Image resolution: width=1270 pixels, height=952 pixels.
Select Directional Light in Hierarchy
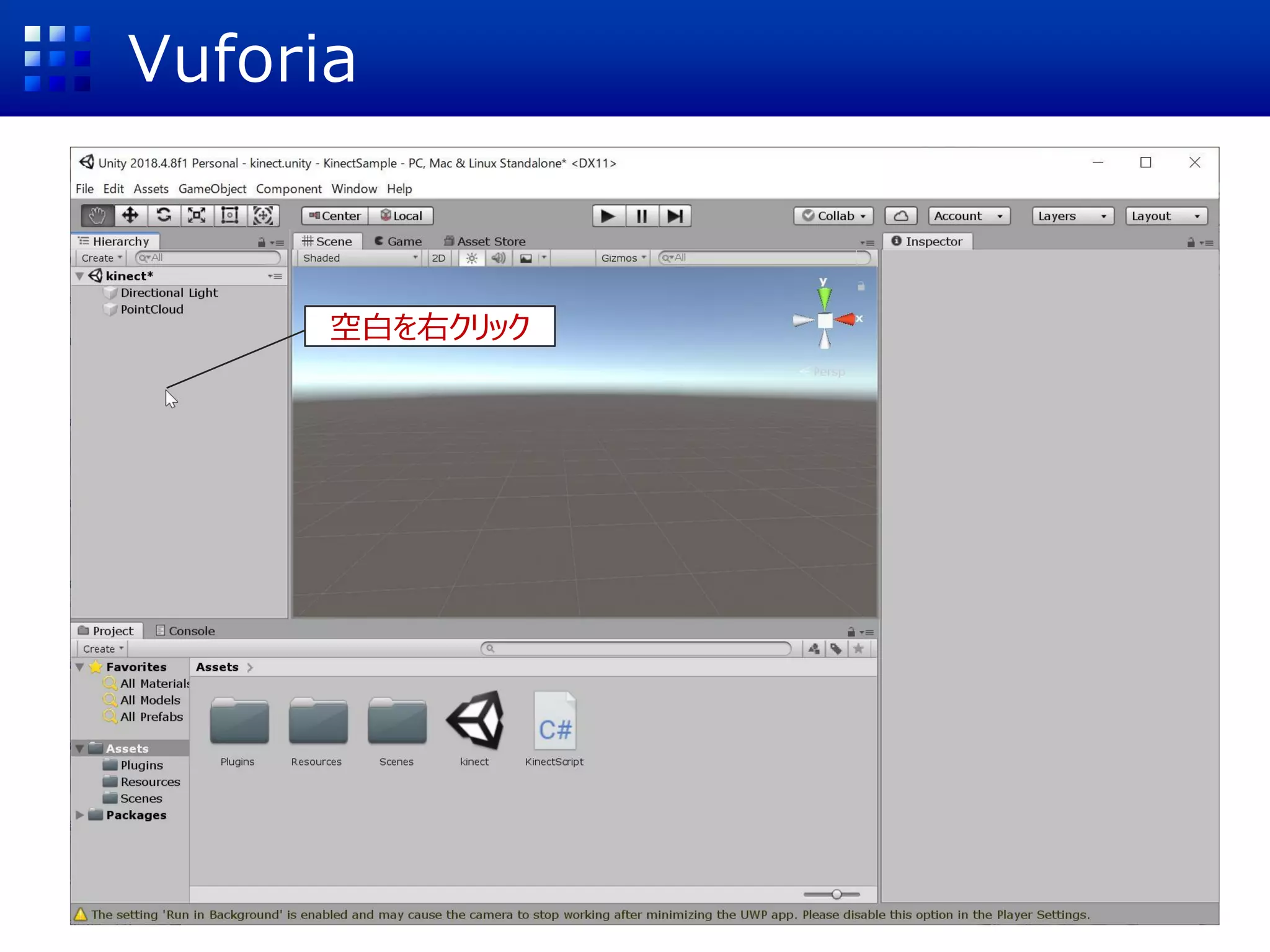(169, 293)
